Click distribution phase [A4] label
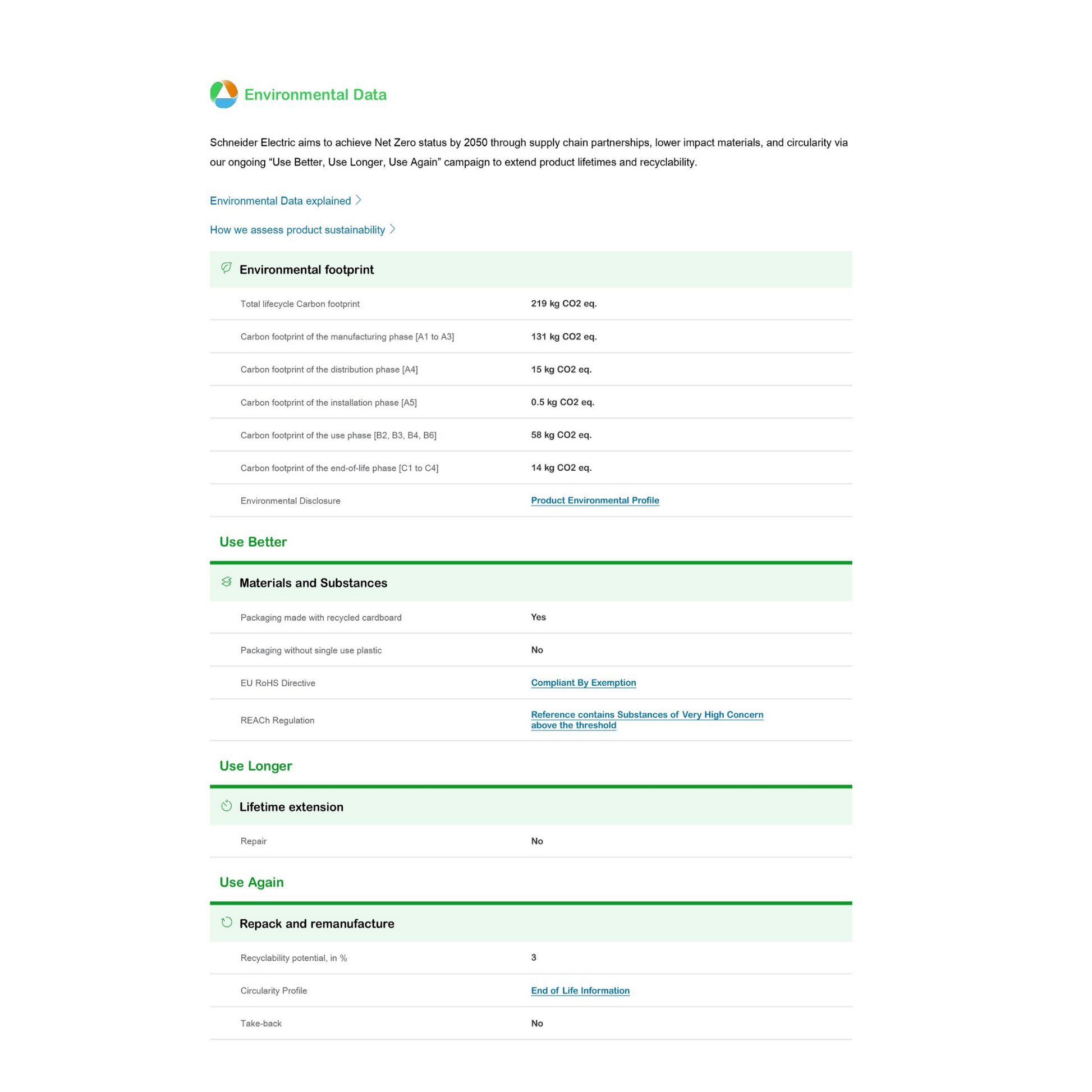 (x=329, y=370)
